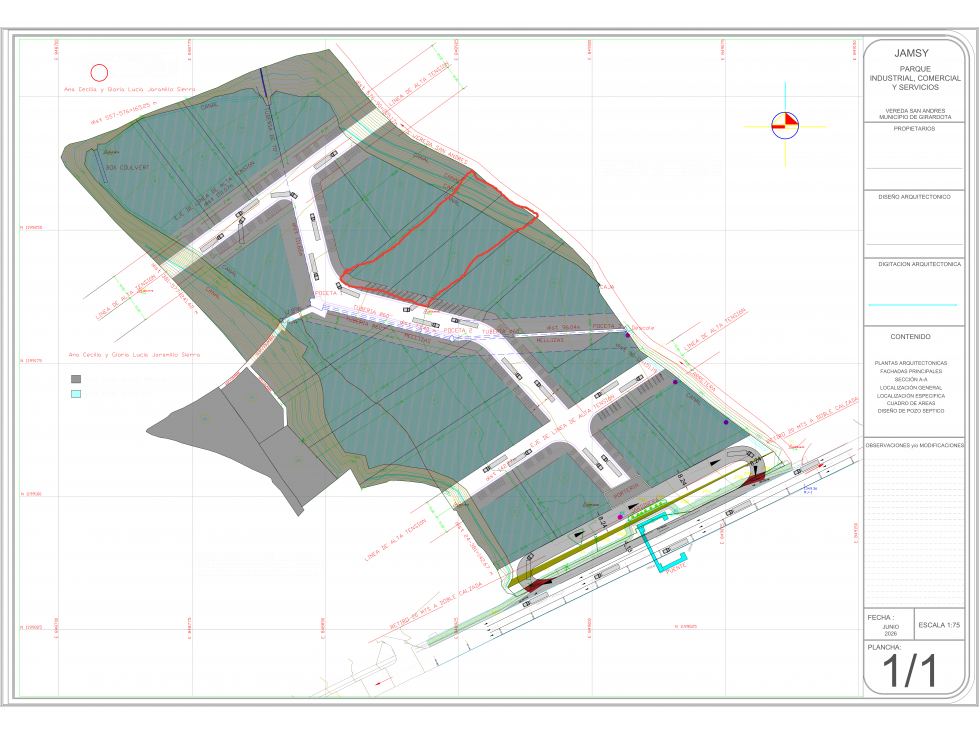Select the 'POCETA 2' label
The height and width of the screenshot is (734, 979).
458,330
